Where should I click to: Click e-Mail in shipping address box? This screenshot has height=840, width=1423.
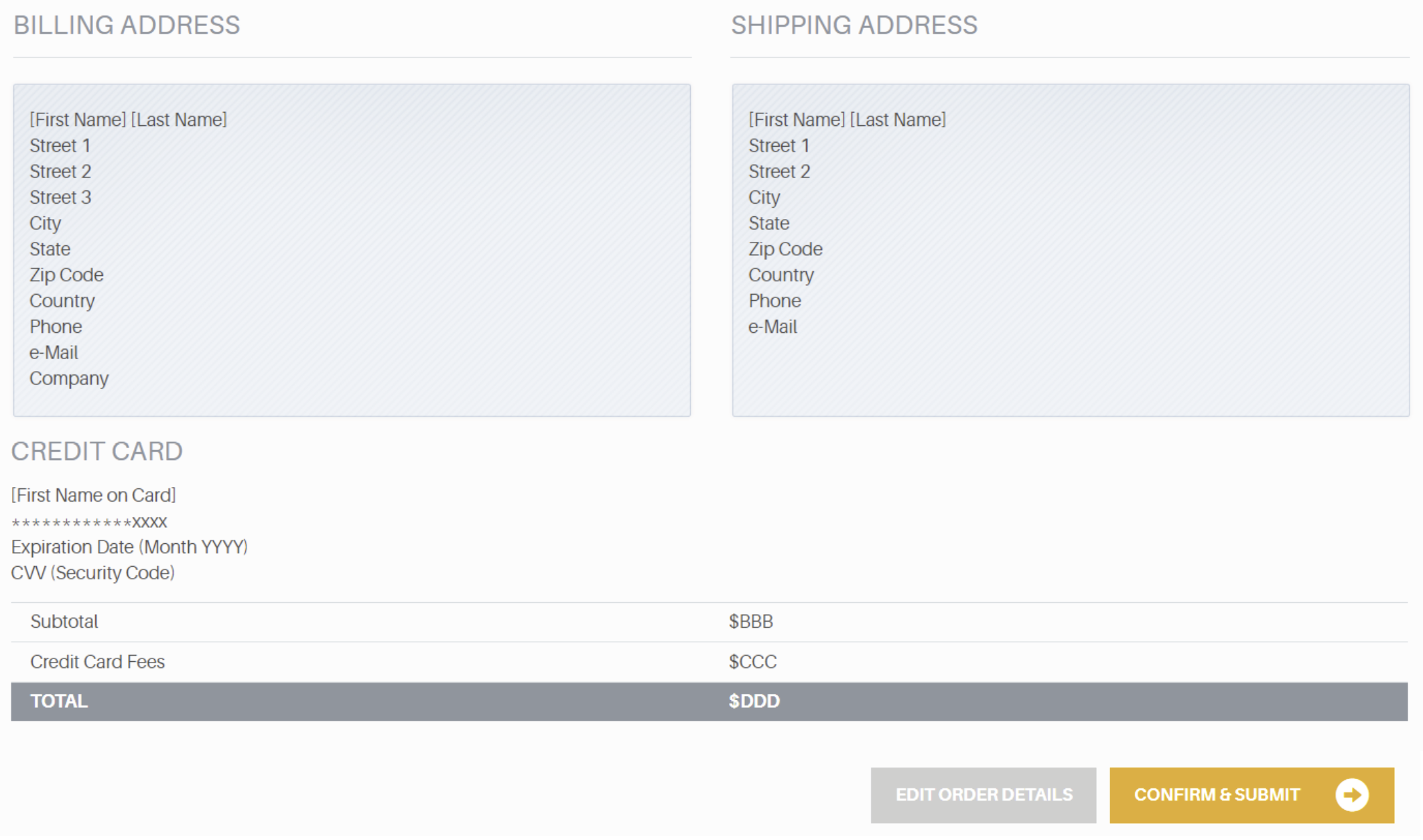pyautogui.click(x=772, y=327)
